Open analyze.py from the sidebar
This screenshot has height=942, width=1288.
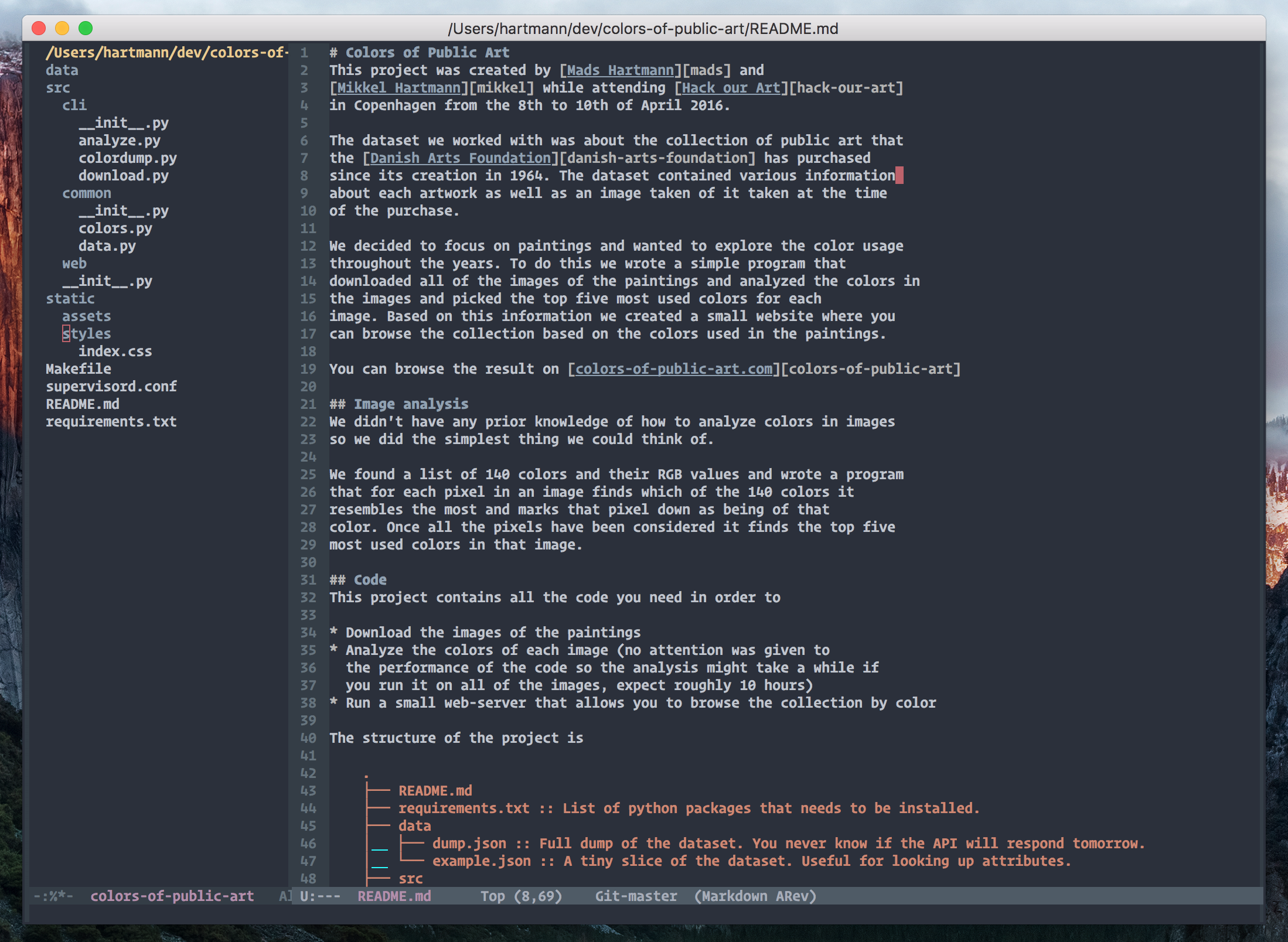coord(119,141)
